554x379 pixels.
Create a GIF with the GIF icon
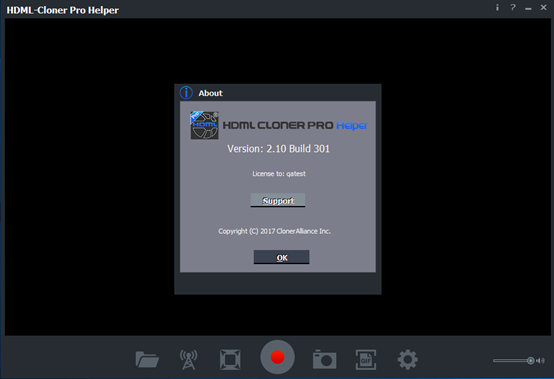tap(366, 360)
